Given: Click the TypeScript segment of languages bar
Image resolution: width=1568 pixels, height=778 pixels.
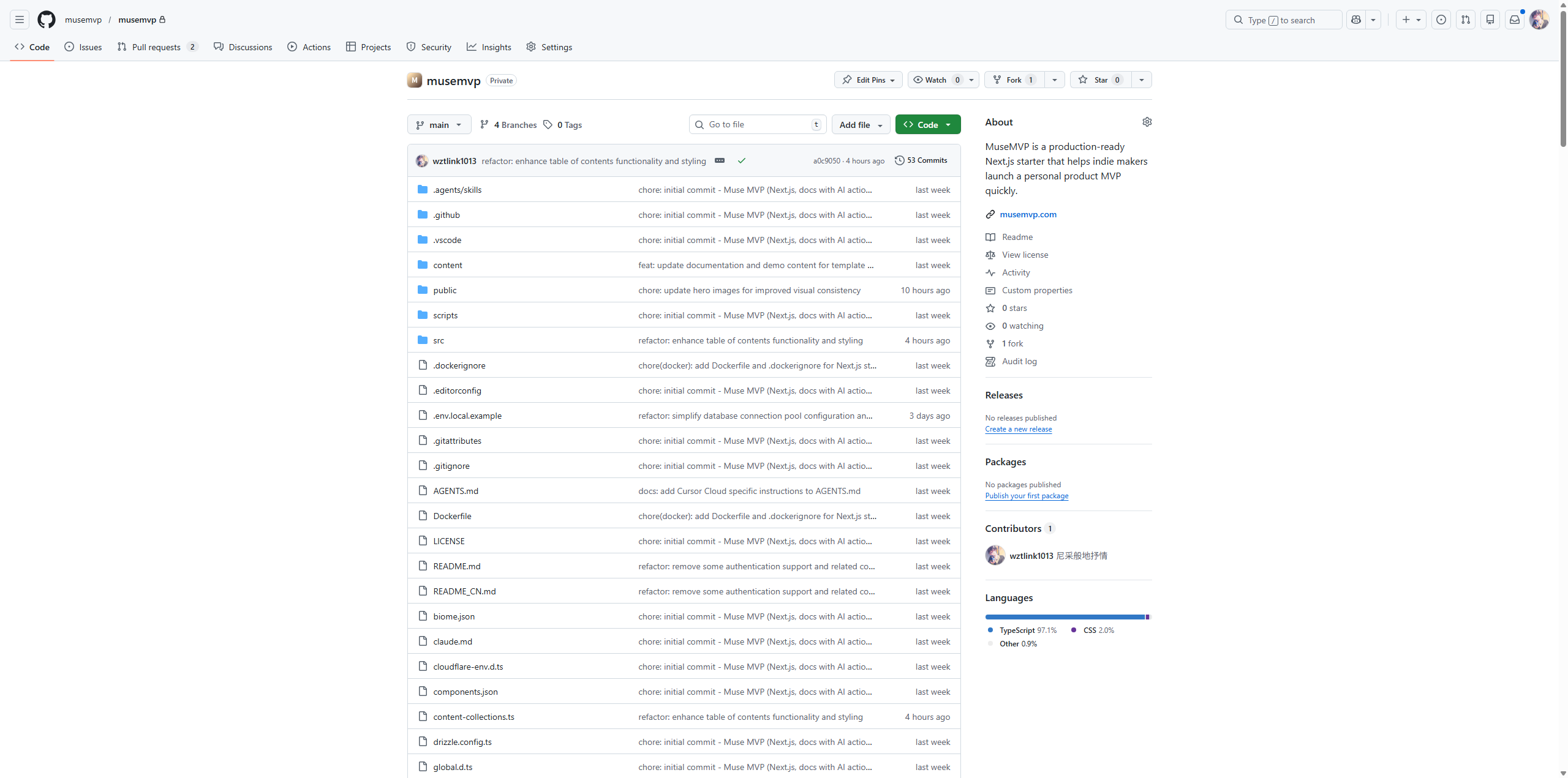Looking at the screenshot, I should 1065,617.
